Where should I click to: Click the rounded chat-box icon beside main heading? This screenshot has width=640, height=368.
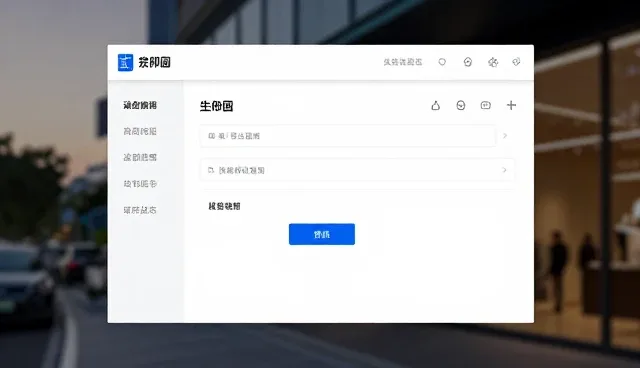click(x=486, y=105)
